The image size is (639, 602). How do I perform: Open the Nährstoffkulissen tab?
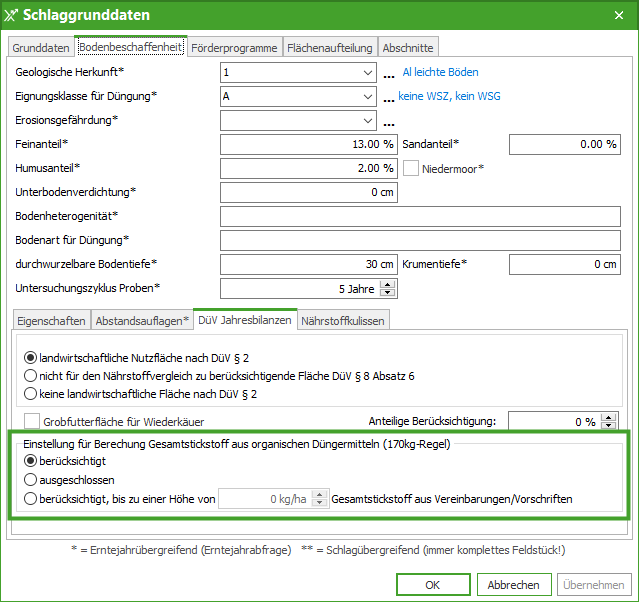342,320
